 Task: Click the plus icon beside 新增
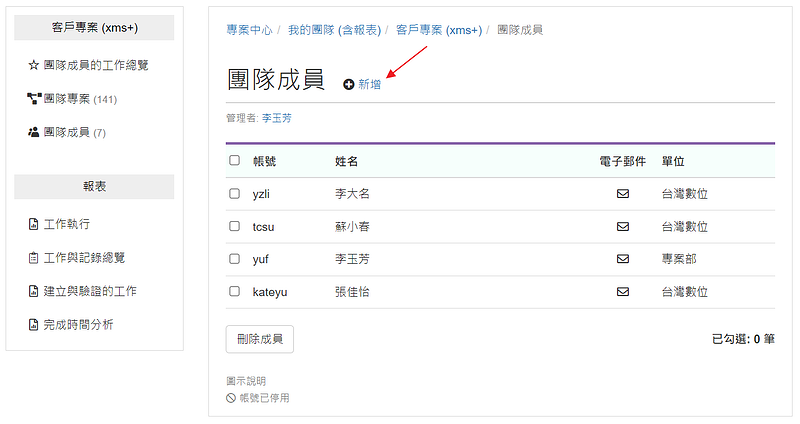pyautogui.click(x=348, y=85)
